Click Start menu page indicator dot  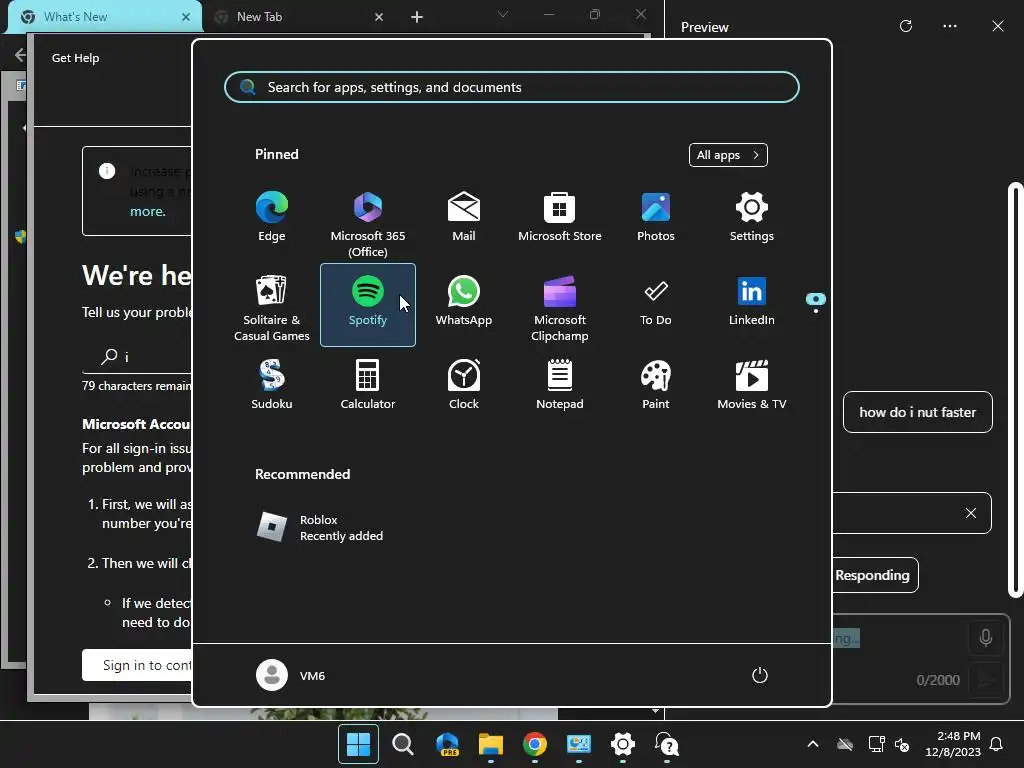[816, 312]
